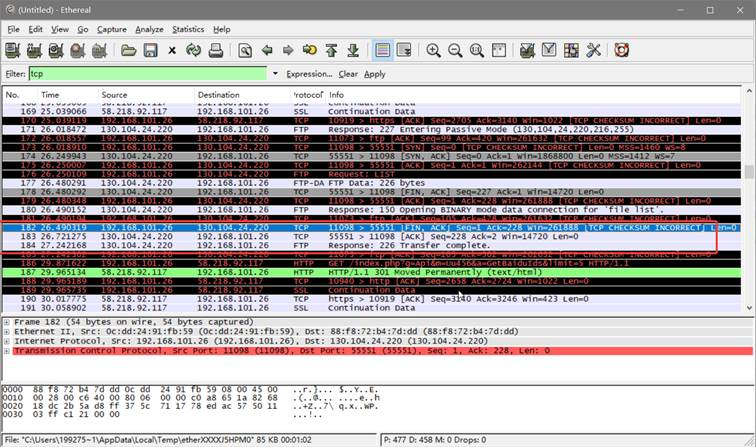Edit display filters icon
The width and height of the screenshot is (756, 447).
point(549,50)
